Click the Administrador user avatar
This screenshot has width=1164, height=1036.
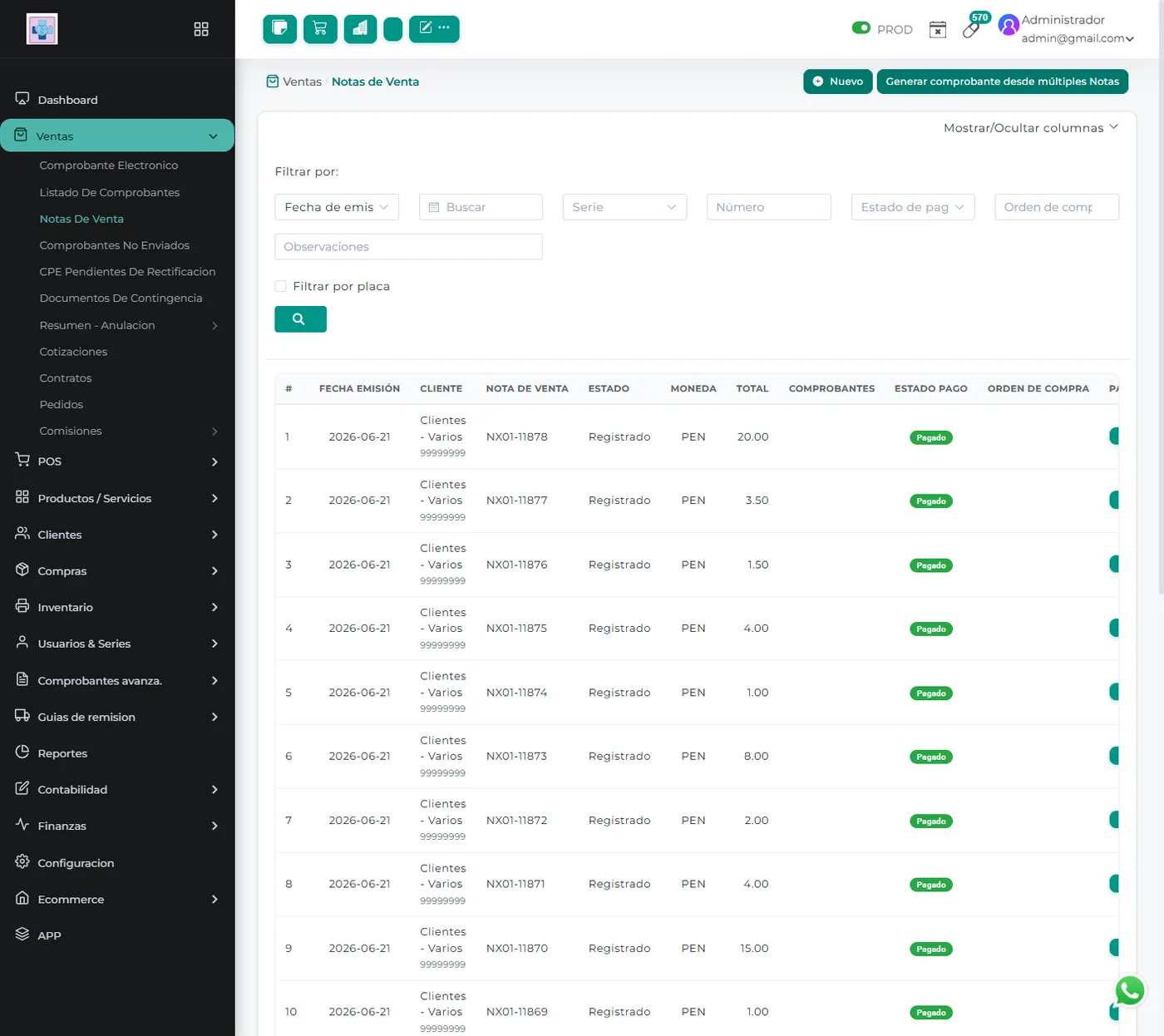(1009, 26)
